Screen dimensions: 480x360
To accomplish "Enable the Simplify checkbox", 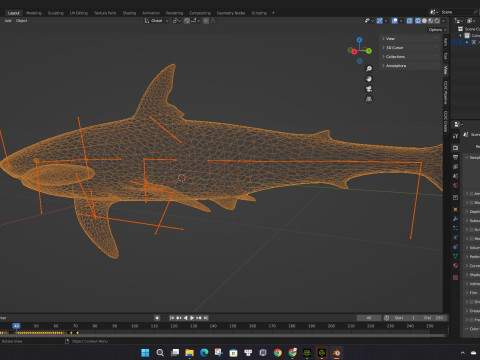I will click(471, 302).
